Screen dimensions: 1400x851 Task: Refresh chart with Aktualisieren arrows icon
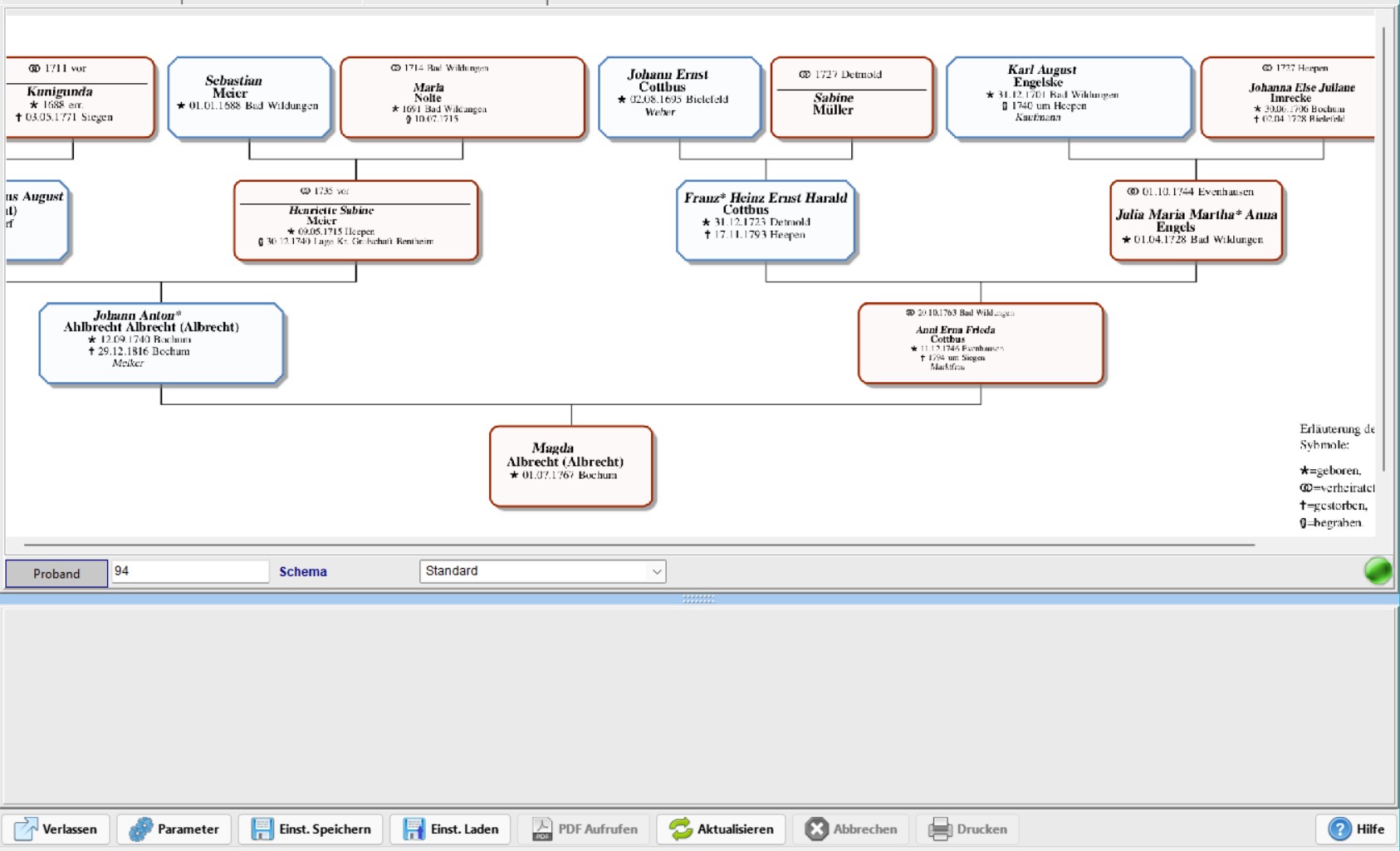point(680,829)
